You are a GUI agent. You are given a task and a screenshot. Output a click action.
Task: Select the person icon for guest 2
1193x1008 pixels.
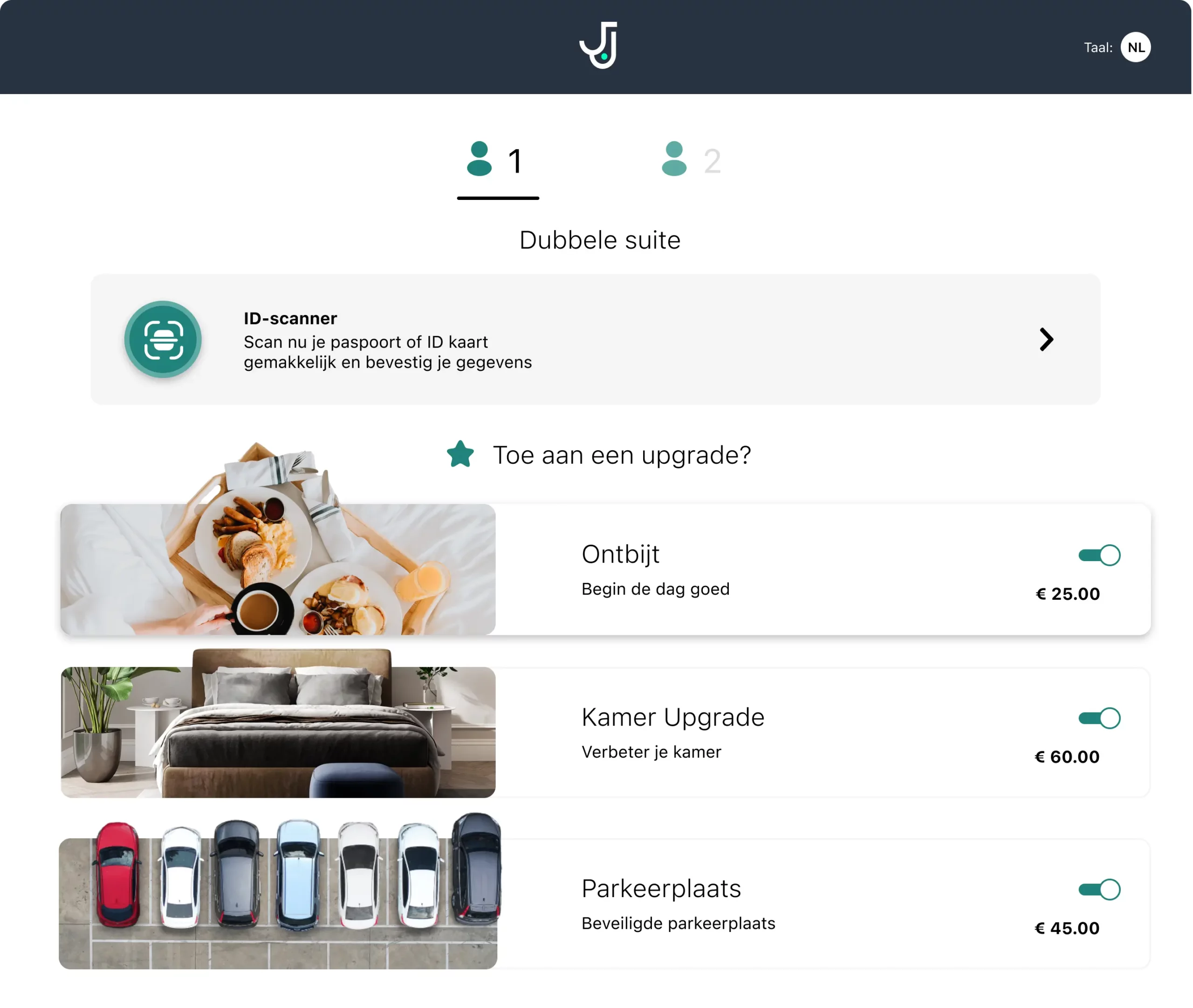[675, 161]
